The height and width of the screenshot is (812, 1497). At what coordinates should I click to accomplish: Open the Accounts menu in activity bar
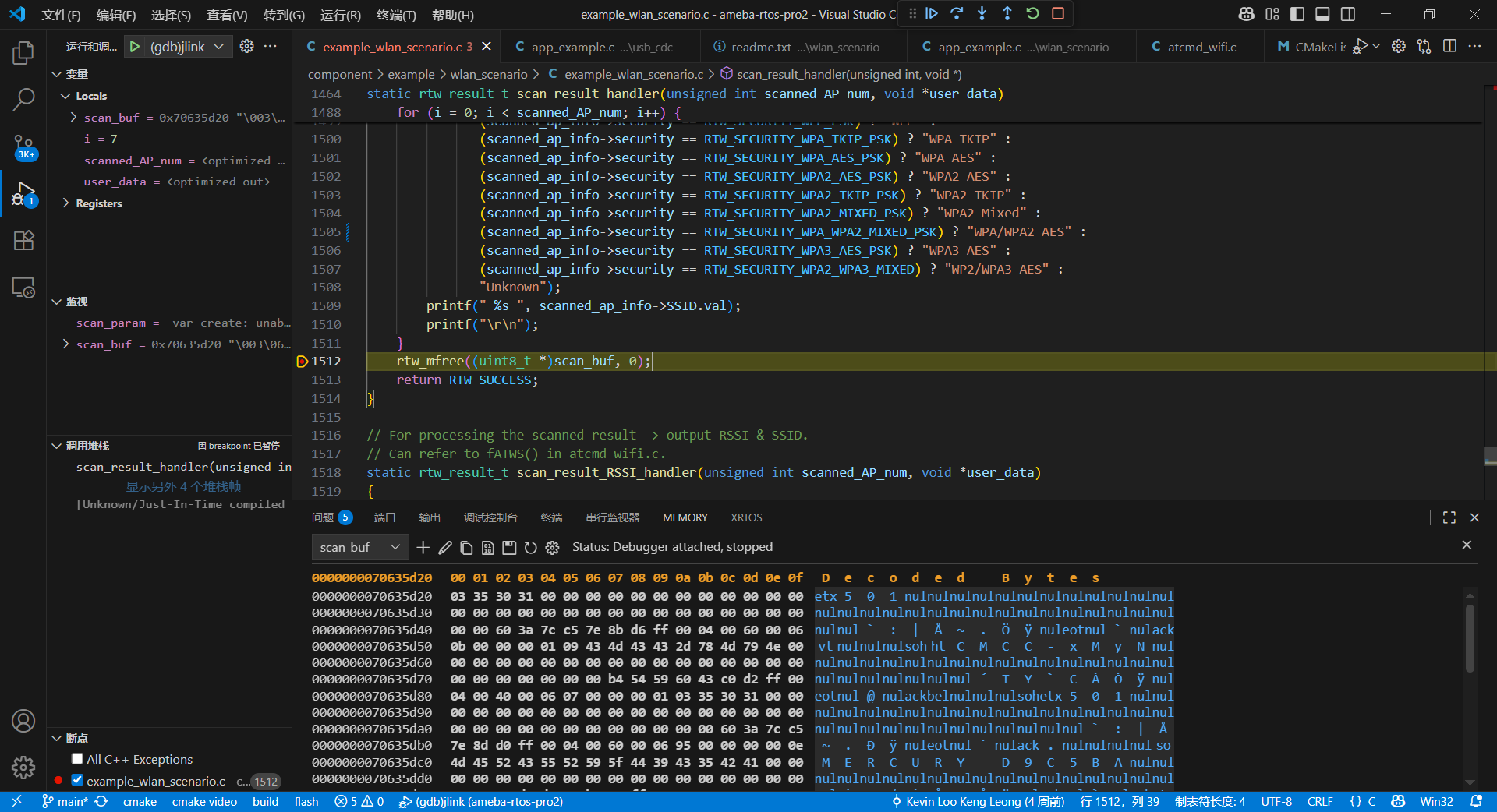(x=23, y=721)
